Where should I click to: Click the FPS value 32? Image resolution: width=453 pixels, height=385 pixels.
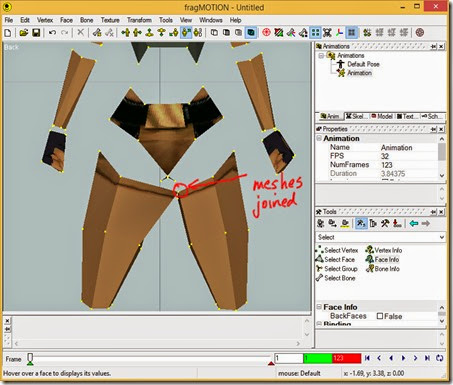pyautogui.click(x=385, y=156)
